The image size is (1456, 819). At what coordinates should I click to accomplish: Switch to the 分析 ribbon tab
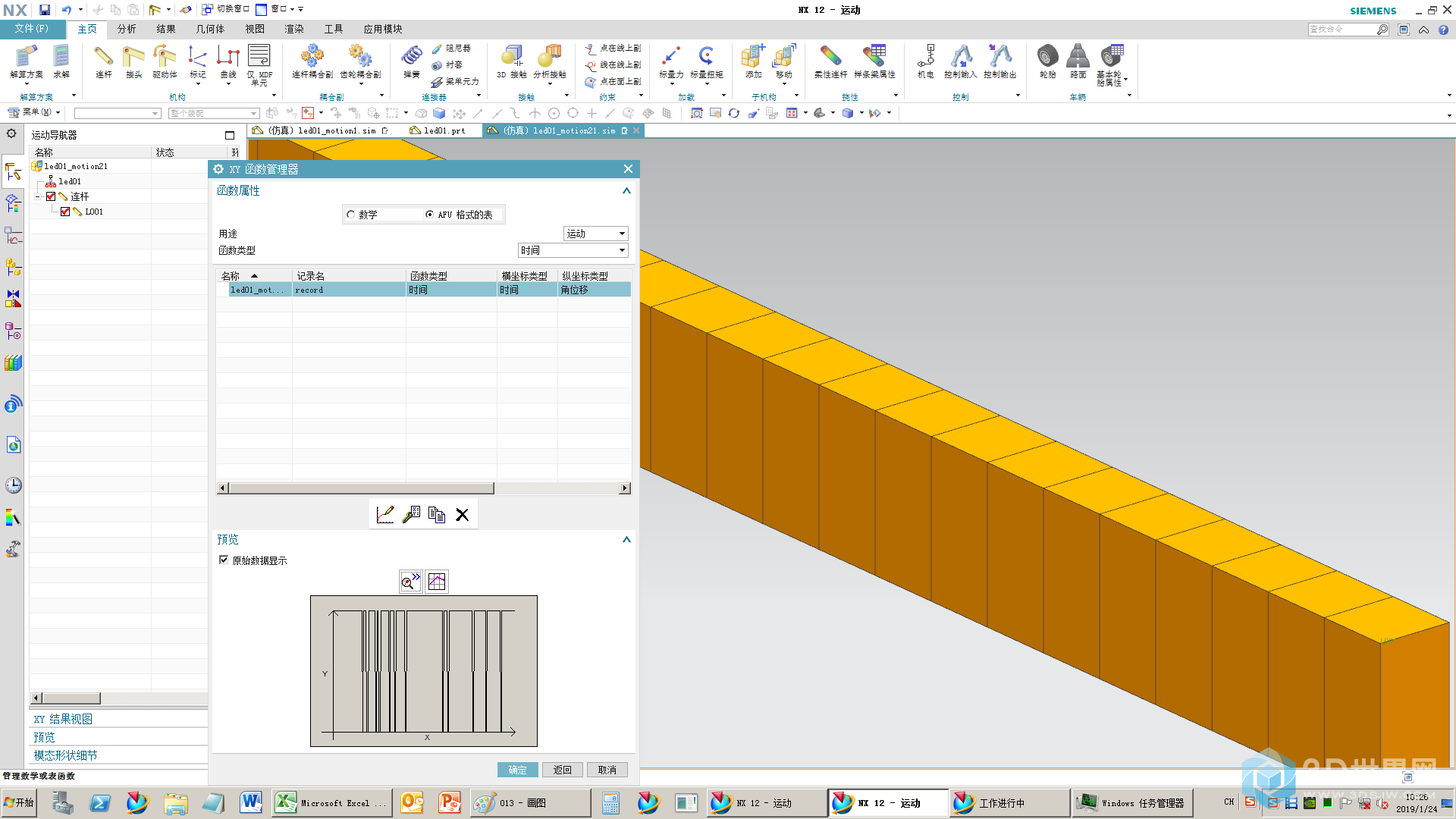point(127,29)
